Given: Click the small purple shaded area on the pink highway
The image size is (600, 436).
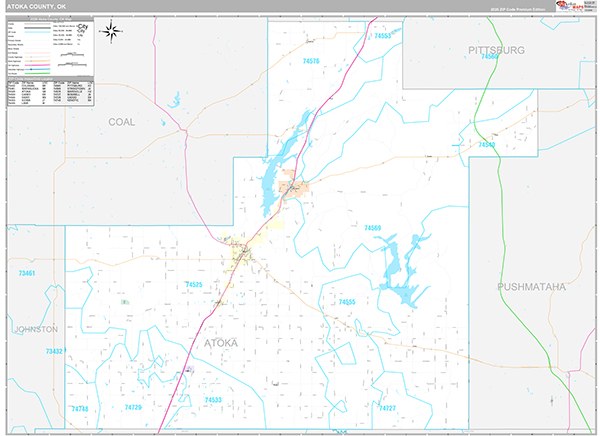Looking at the screenshot, I should pos(189,369).
